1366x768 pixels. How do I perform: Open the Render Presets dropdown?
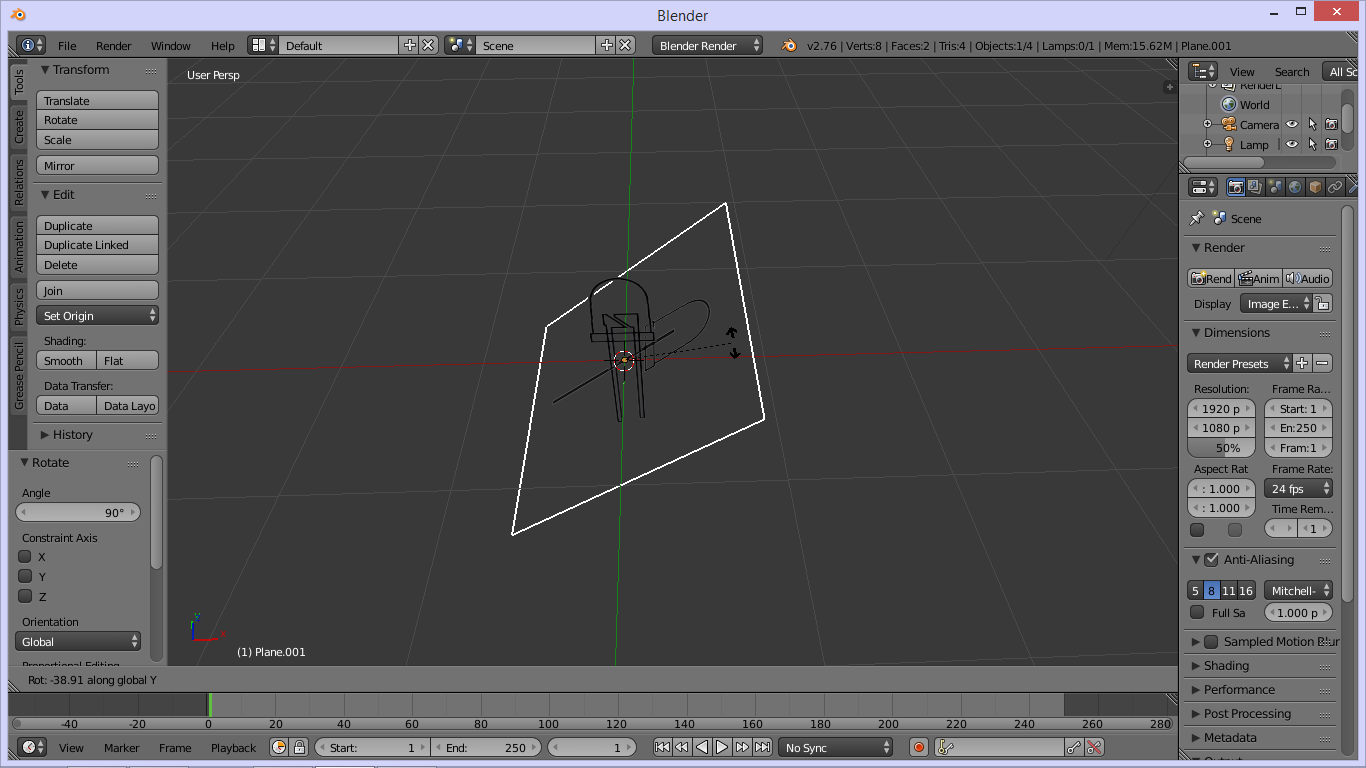coord(1240,363)
